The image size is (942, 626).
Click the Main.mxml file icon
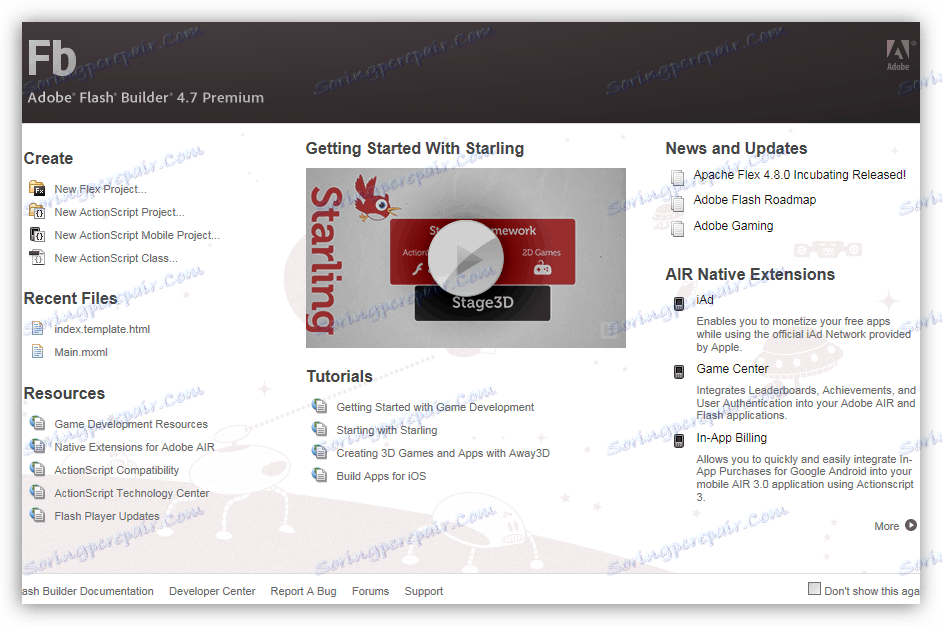pos(37,351)
